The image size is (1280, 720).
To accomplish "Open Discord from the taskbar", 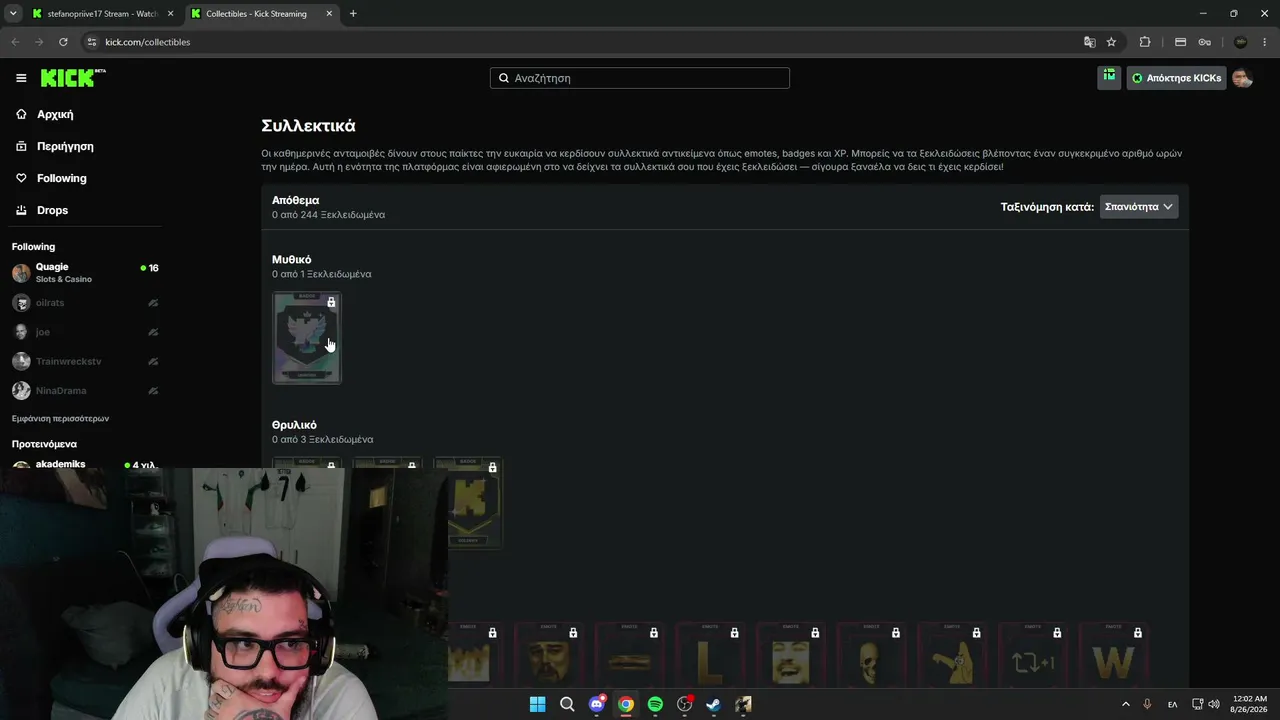I will point(597,704).
